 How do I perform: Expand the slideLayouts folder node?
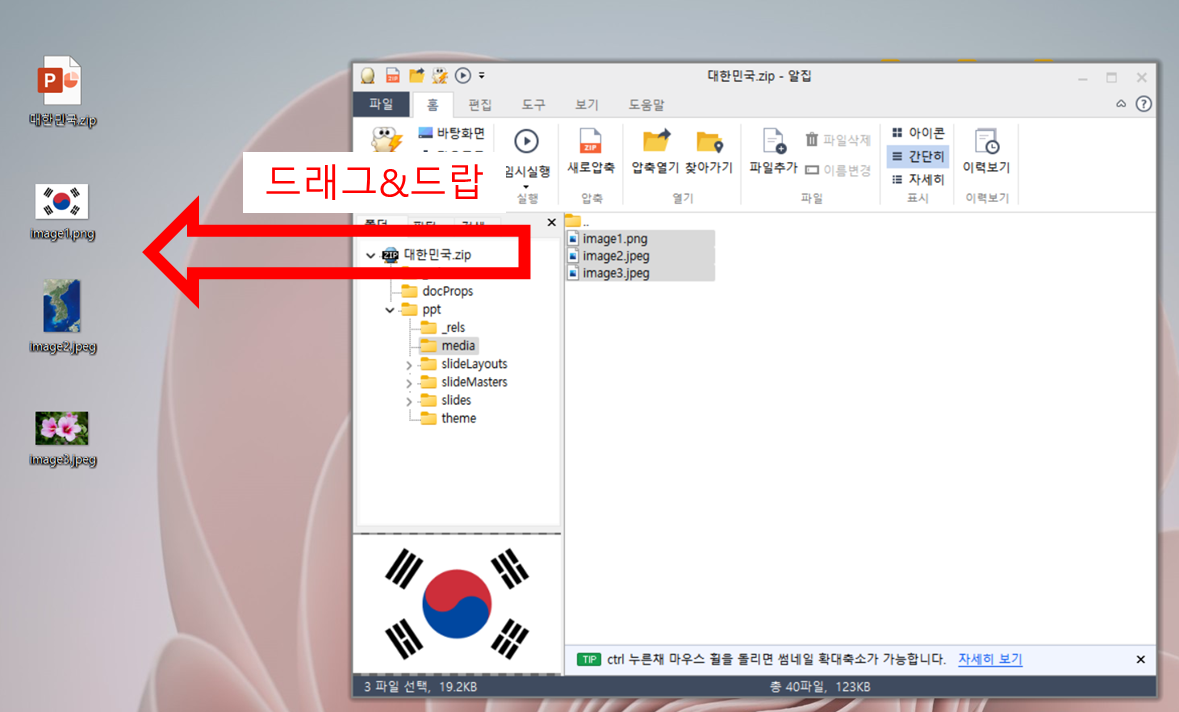click(x=409, y=365)
